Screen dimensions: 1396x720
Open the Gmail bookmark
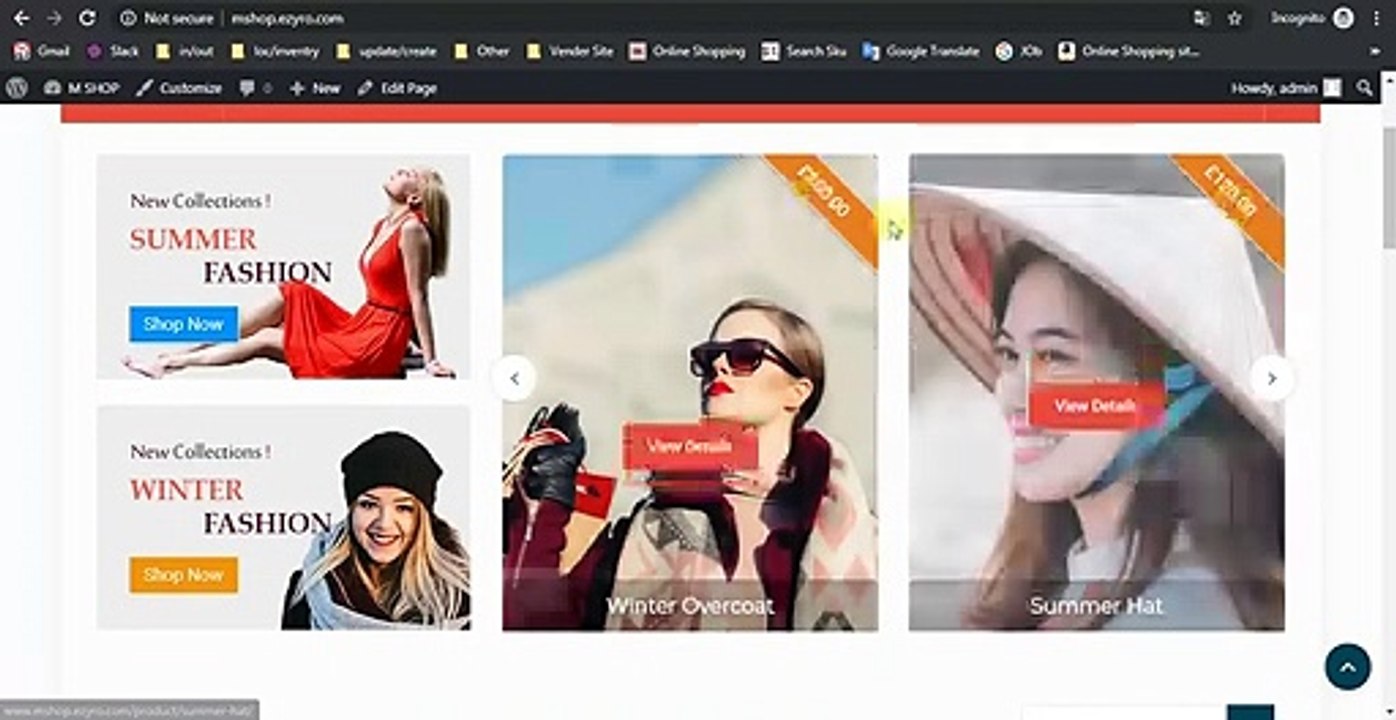click(41, 51)
